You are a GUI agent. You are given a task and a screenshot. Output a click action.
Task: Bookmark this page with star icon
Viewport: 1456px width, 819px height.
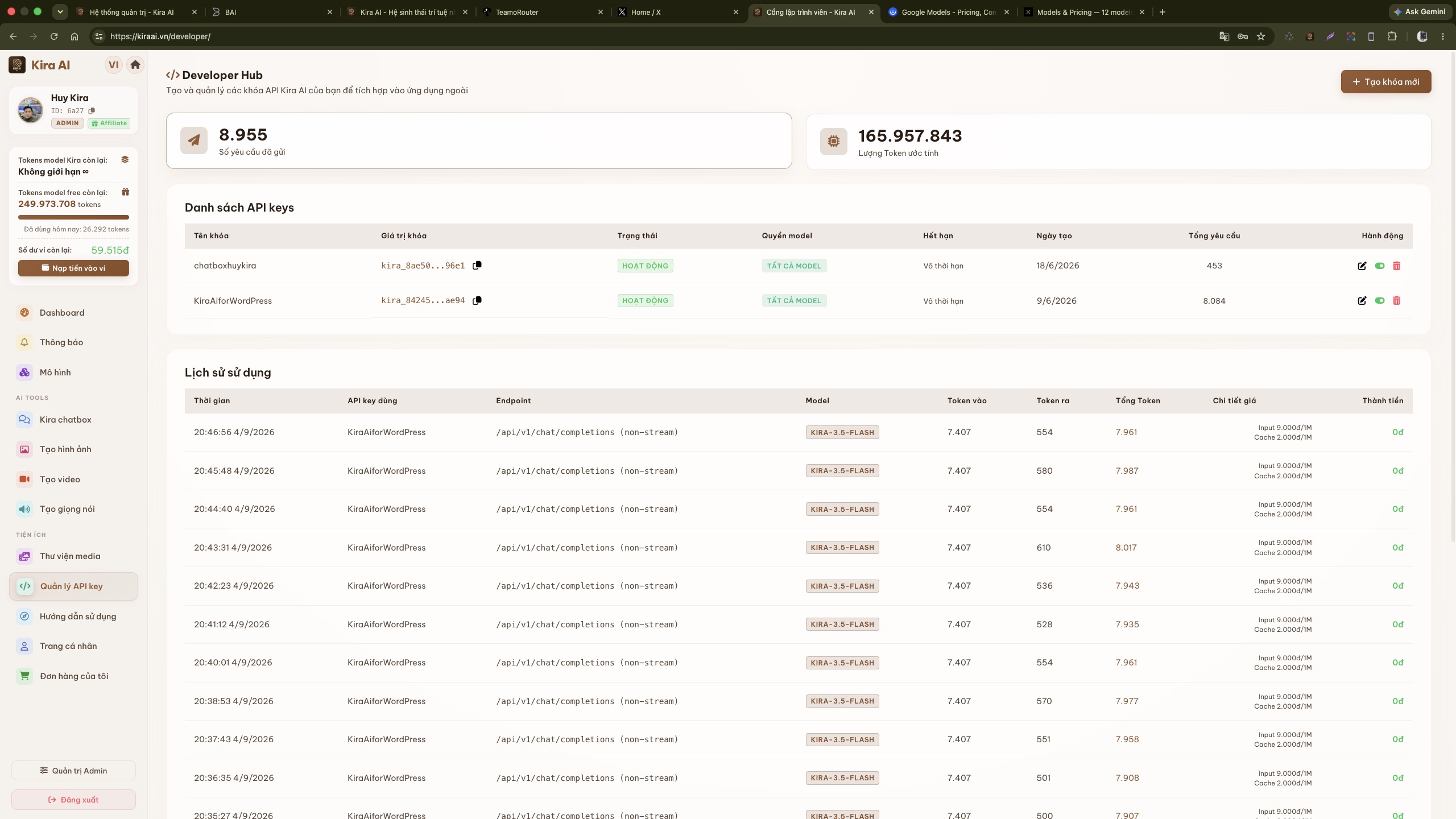tap(1261, 36)
